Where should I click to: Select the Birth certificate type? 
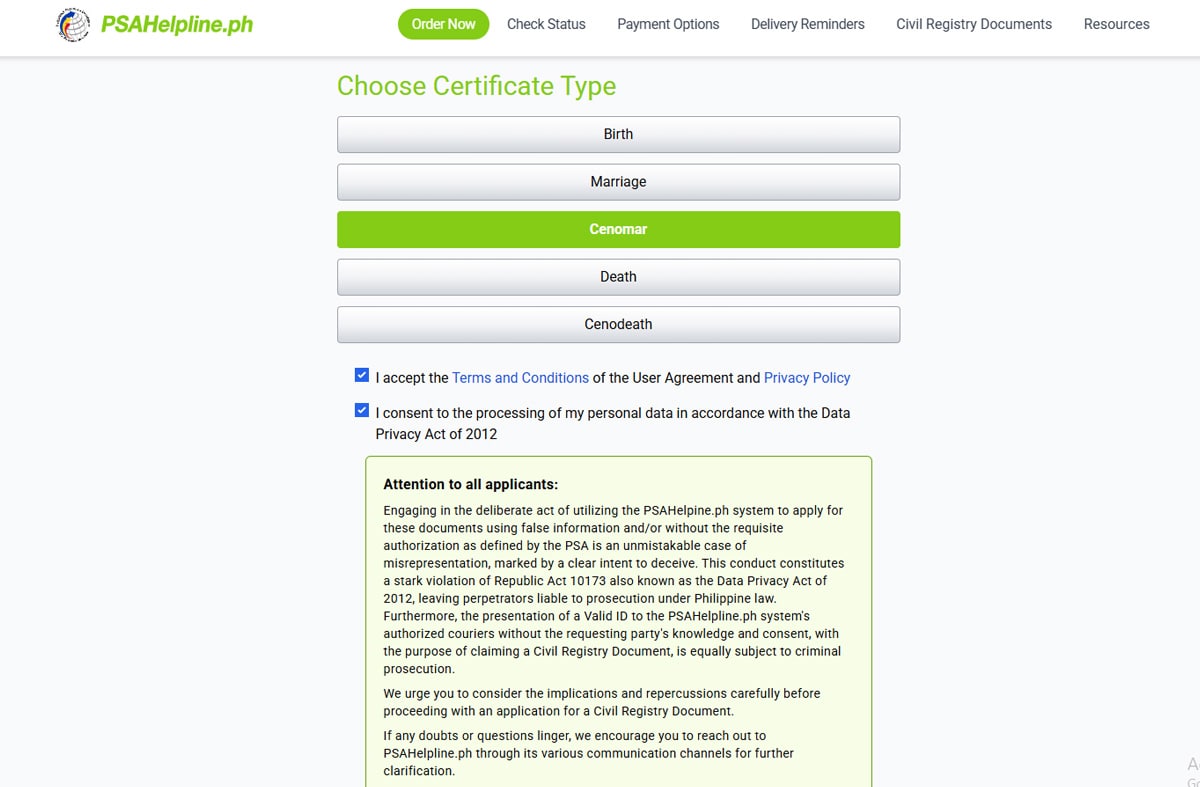pyautogui.click(x=618, y=134)
